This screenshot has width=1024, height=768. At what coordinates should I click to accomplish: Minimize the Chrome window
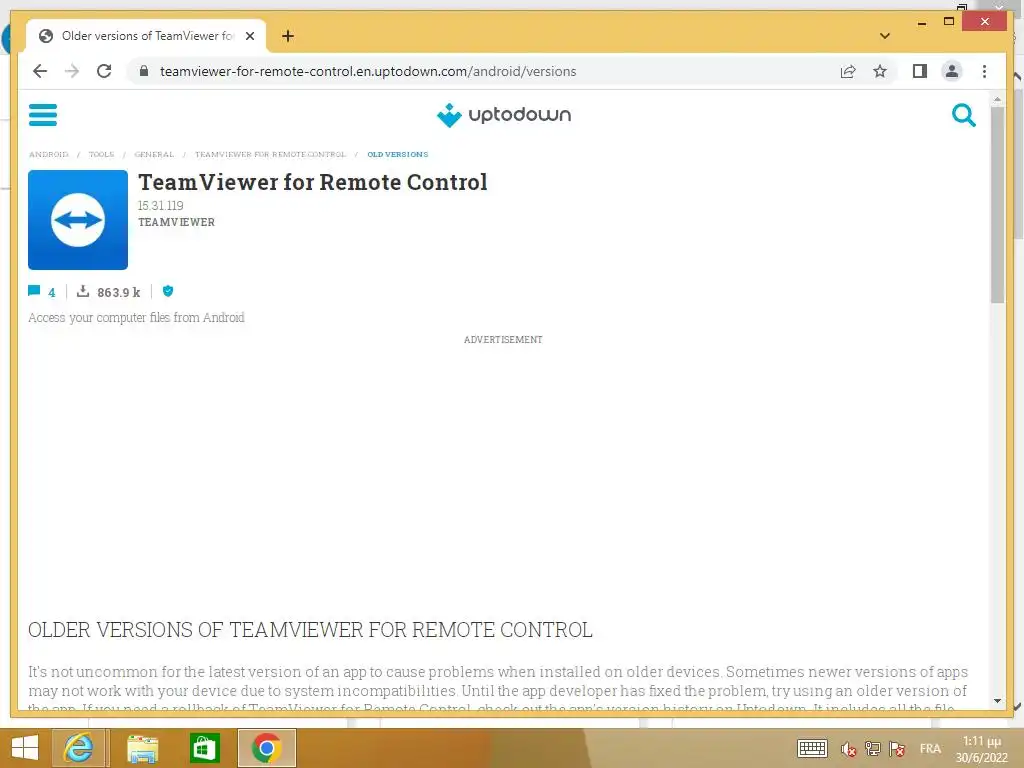(921, 22)
